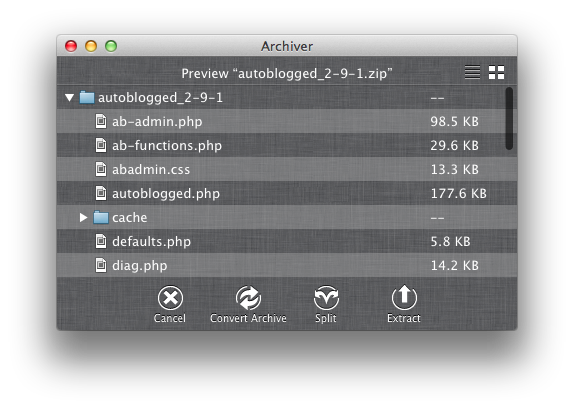Select the ab-admin.php file icon

101,121
